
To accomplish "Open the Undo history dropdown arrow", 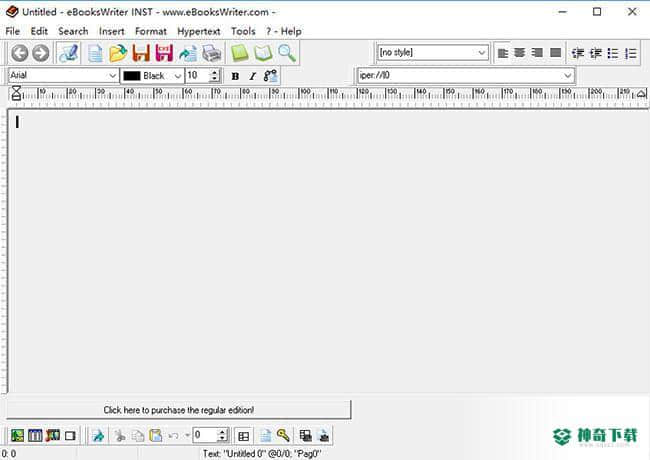I will coord(187,436).
